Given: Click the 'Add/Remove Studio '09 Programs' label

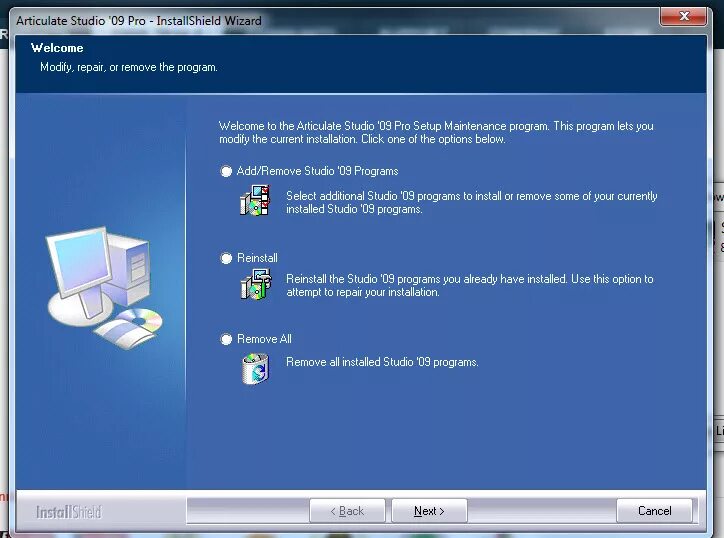Looking at the screenshot, I should pos(317,171).
